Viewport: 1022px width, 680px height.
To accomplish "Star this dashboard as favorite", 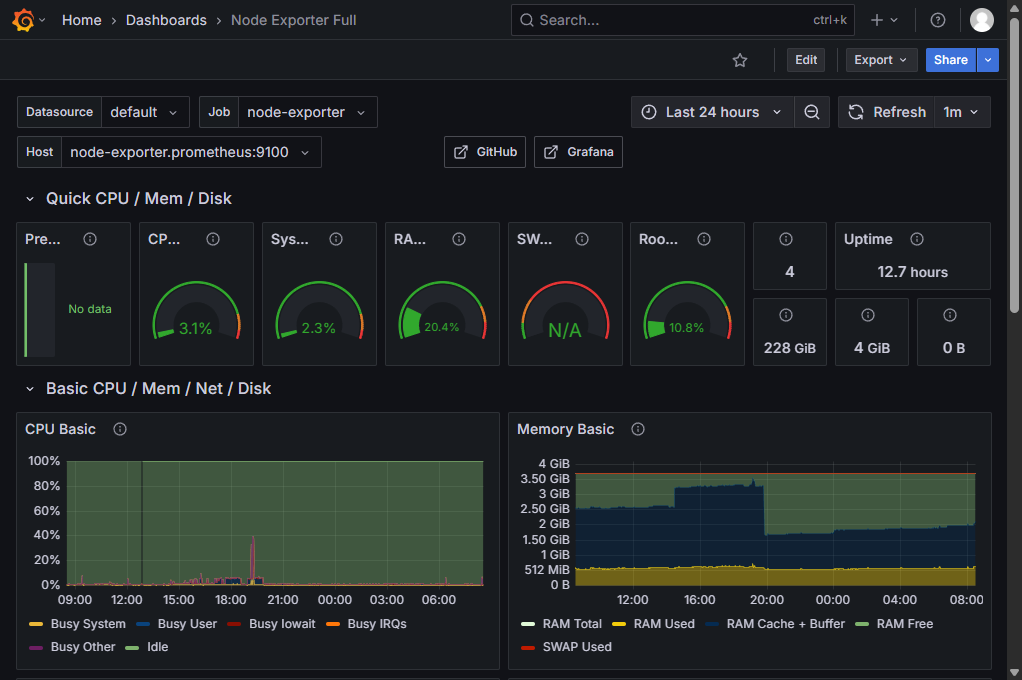I will pos(740,60).
